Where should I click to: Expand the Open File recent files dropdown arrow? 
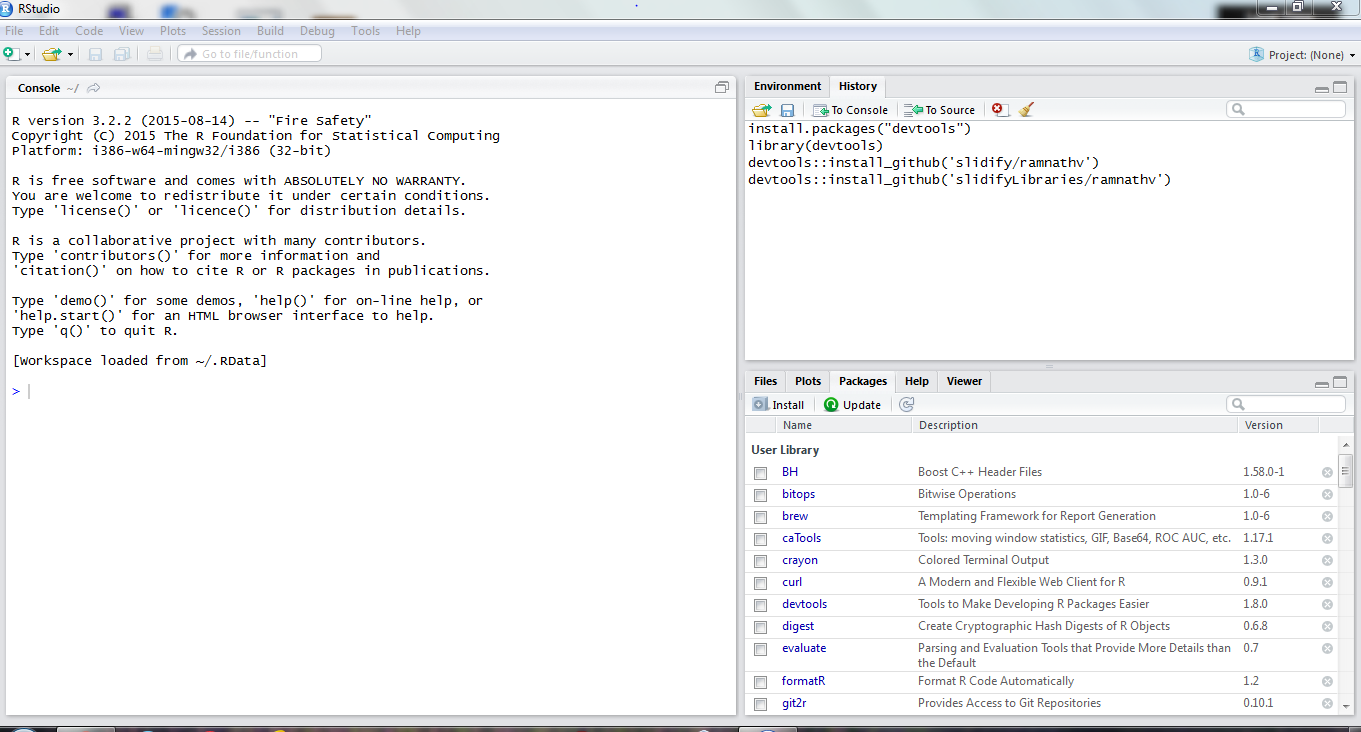click(70, 54)
